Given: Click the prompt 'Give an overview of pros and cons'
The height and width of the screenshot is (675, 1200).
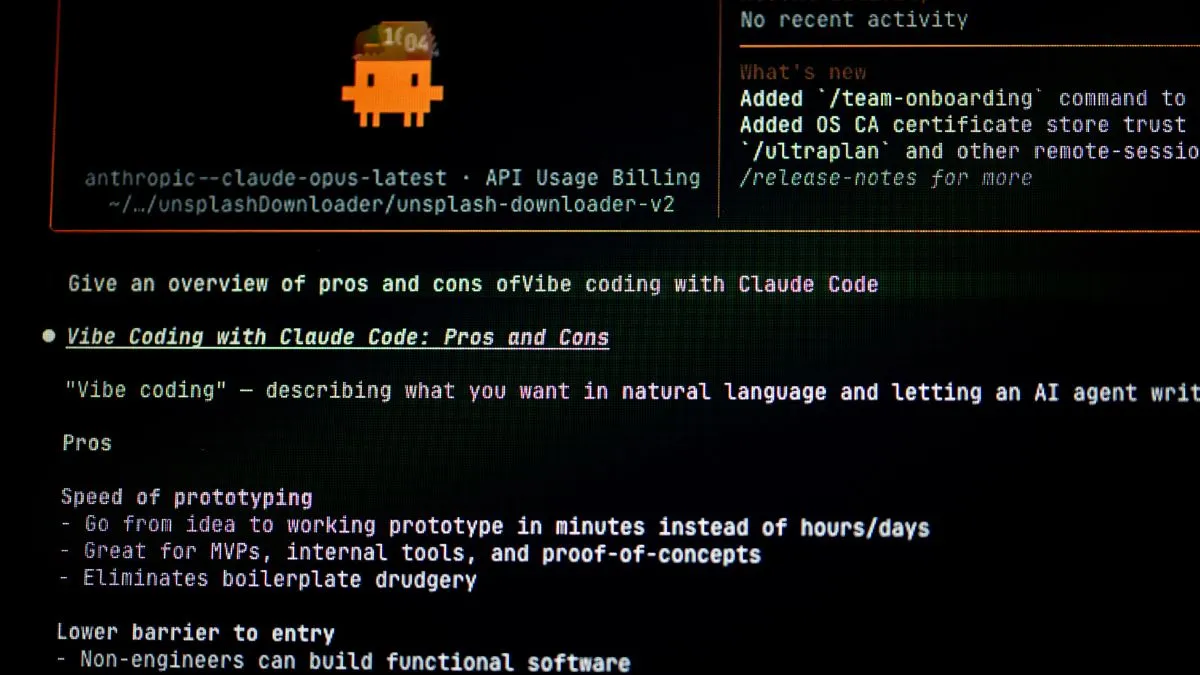Looking at the screenshot, I should click(x=473, y=284).
